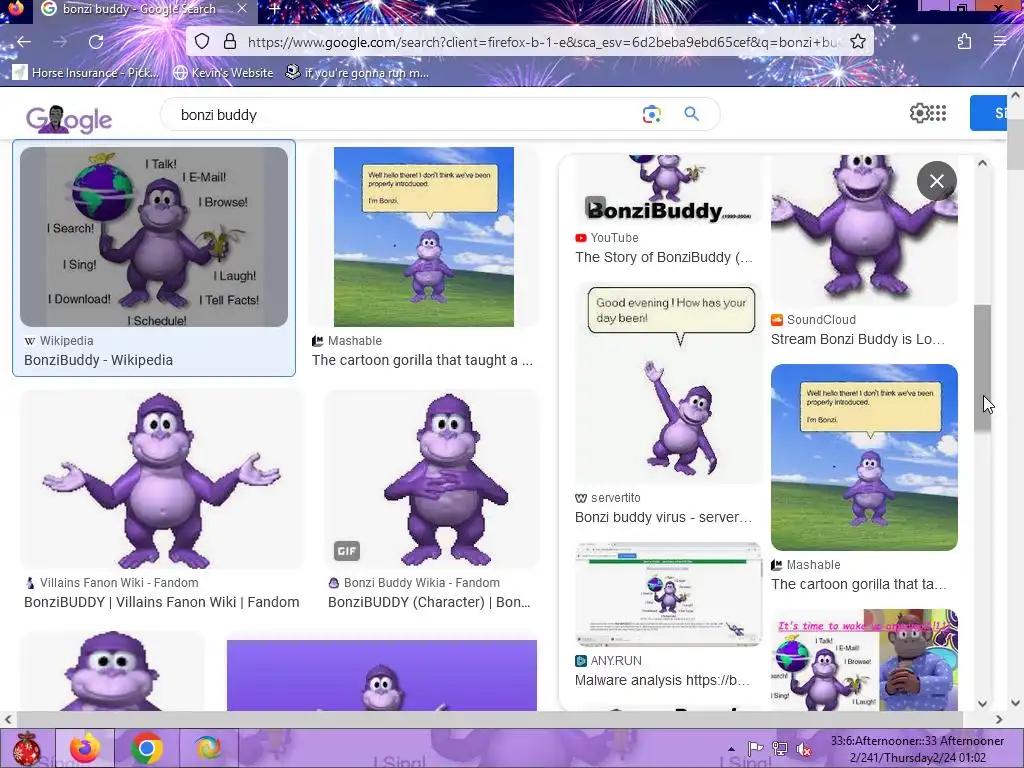Viewport: 1024px width, 768px height.
Task: Open BonziBUDDY (Character) Wikia result link
Action: click(429, 602)
